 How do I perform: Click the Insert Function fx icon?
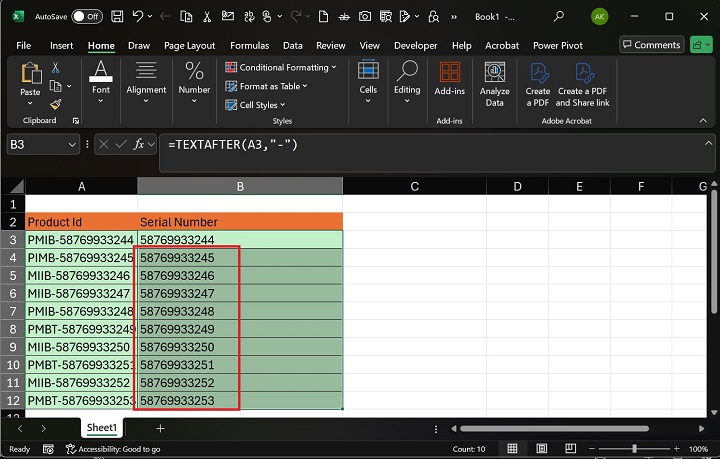(141, 145)
